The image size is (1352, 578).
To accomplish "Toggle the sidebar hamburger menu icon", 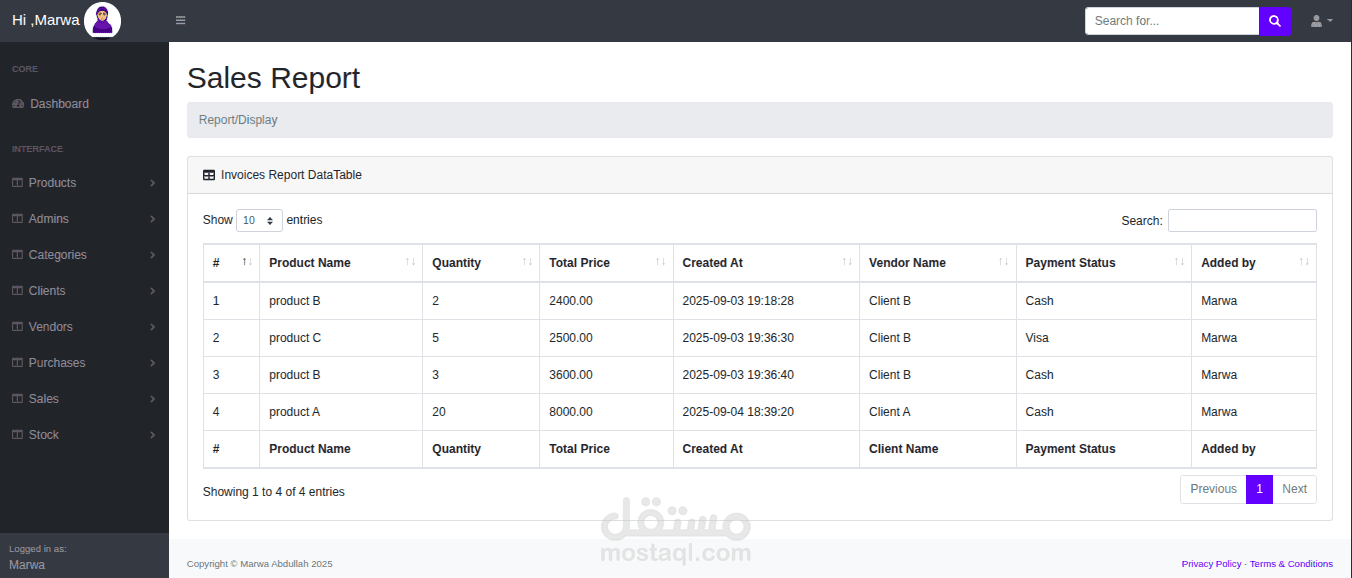I will (x=180, y=20).
